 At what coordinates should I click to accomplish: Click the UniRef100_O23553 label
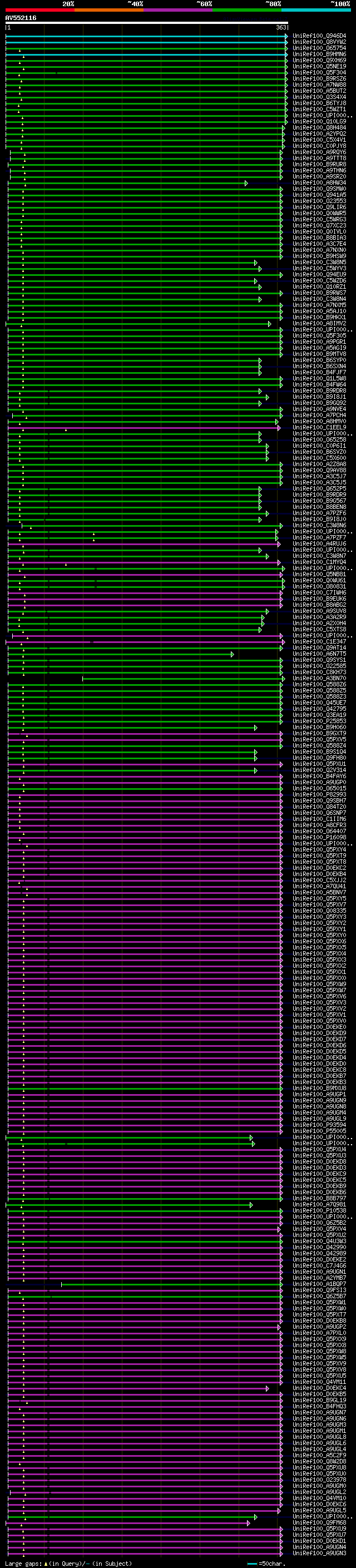click(x=319, y=201)
